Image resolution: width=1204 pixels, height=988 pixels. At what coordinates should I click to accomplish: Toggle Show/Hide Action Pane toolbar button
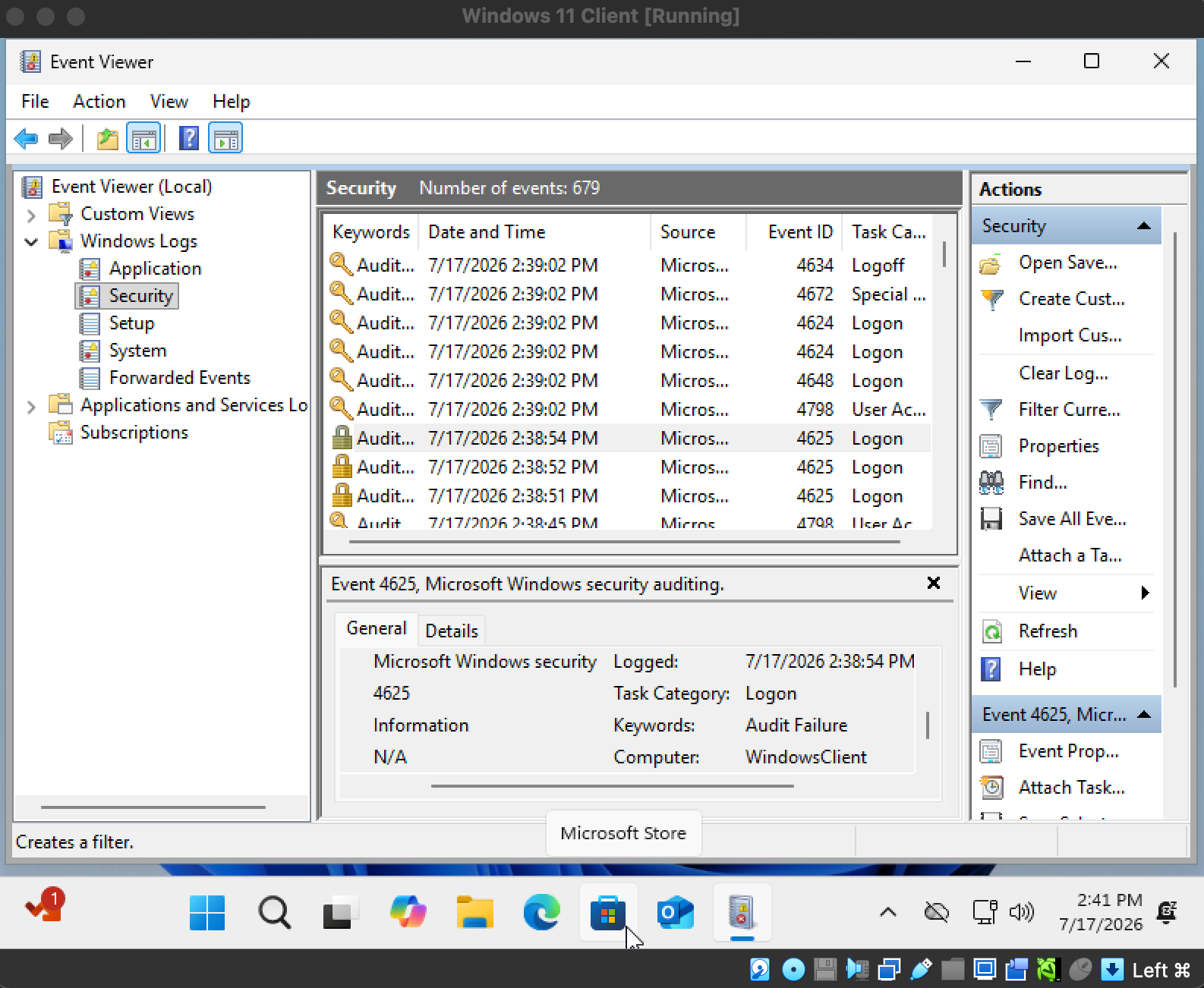[x=226, y=139]
